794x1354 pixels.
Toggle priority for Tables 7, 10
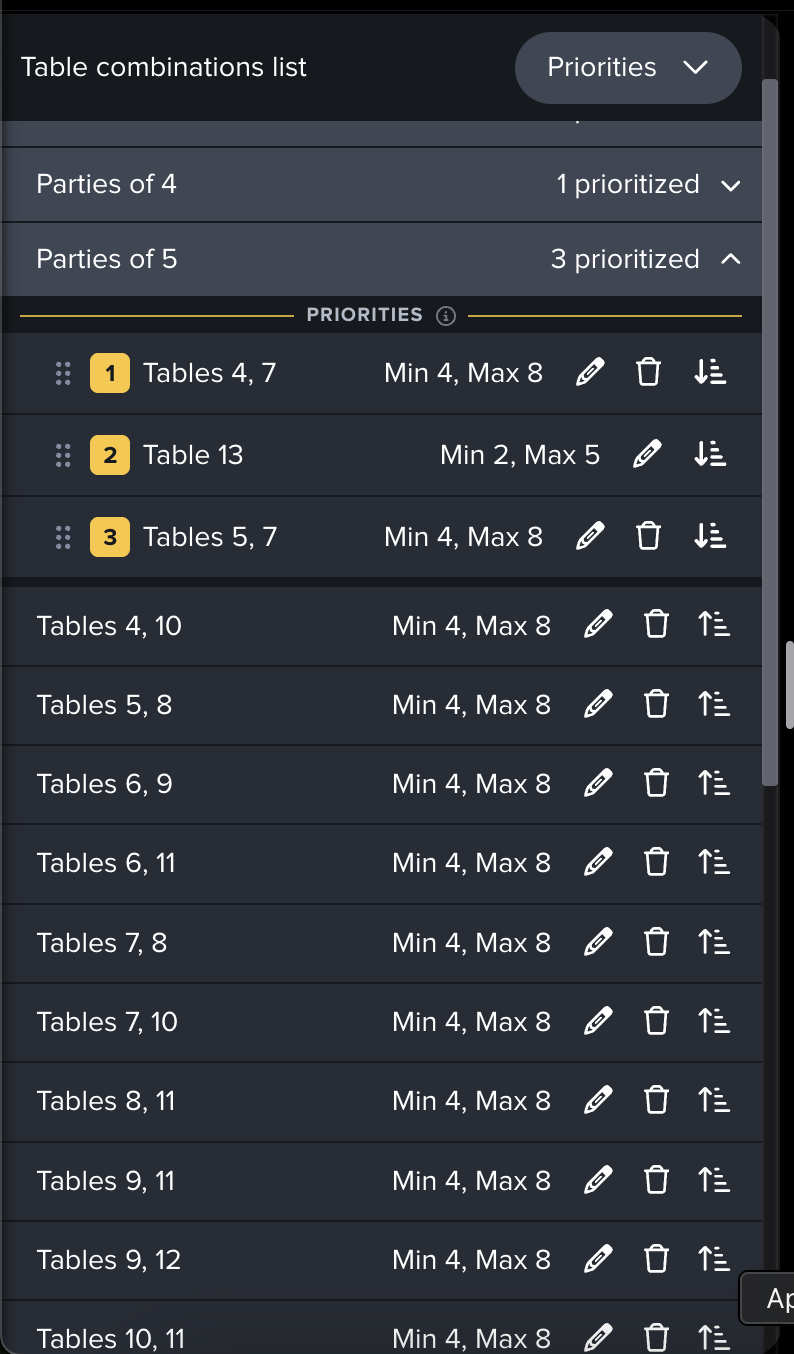713,1022
